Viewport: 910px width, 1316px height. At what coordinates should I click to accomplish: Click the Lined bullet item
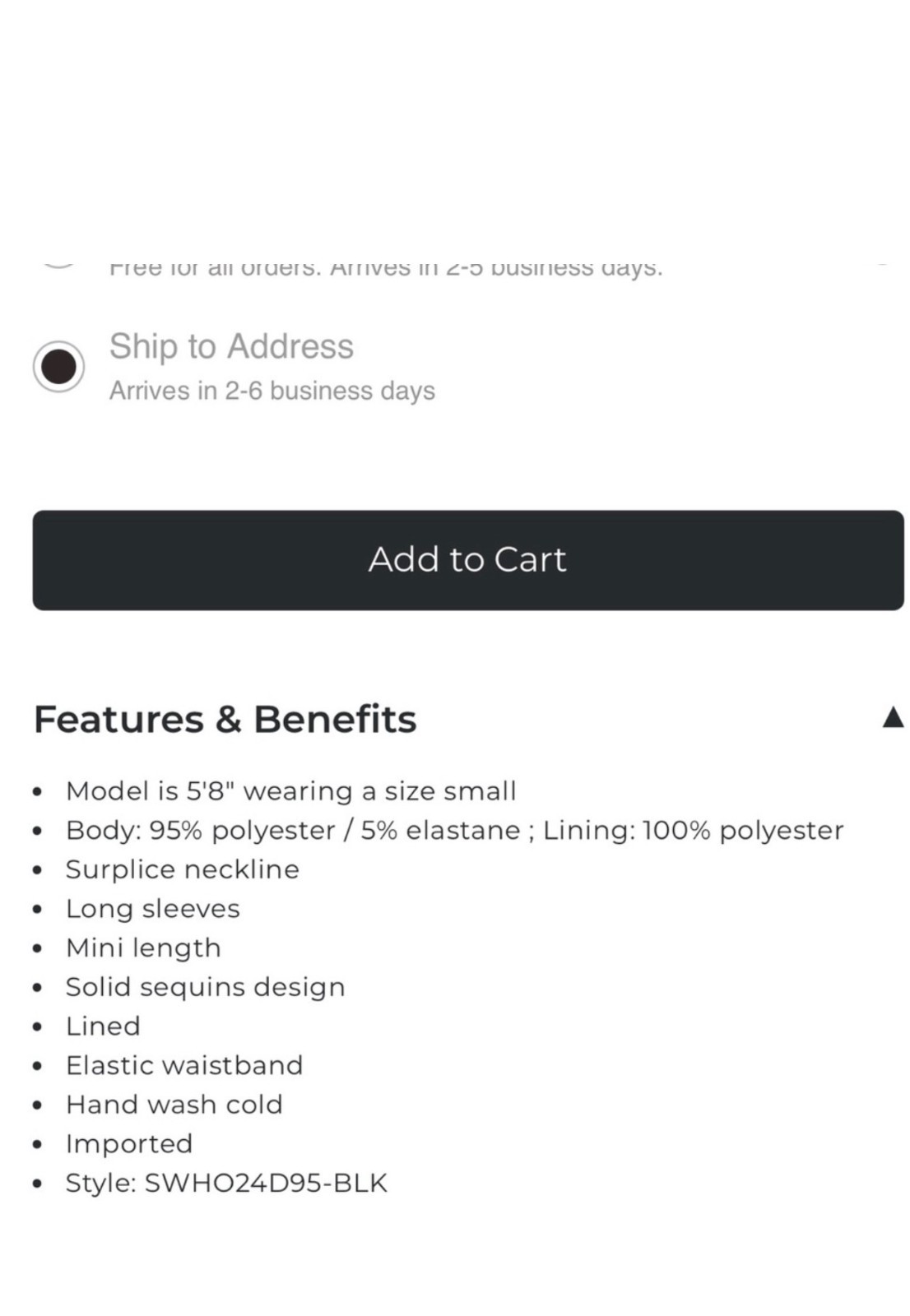pos(103,1026)
